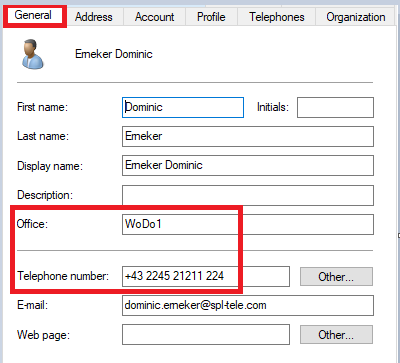Click the Display name input field

pos(248,165)
